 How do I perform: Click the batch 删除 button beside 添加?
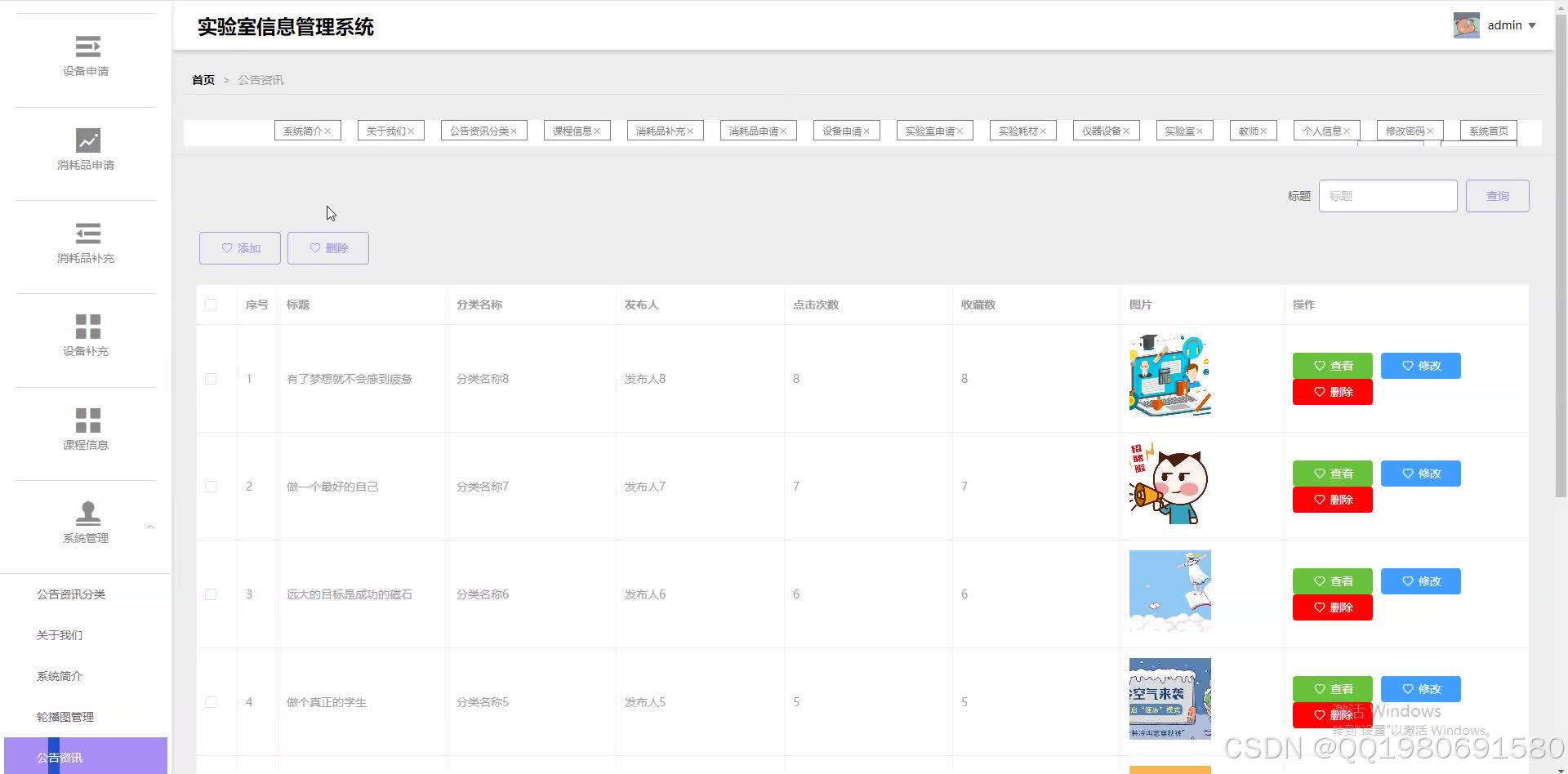(328, 248)
